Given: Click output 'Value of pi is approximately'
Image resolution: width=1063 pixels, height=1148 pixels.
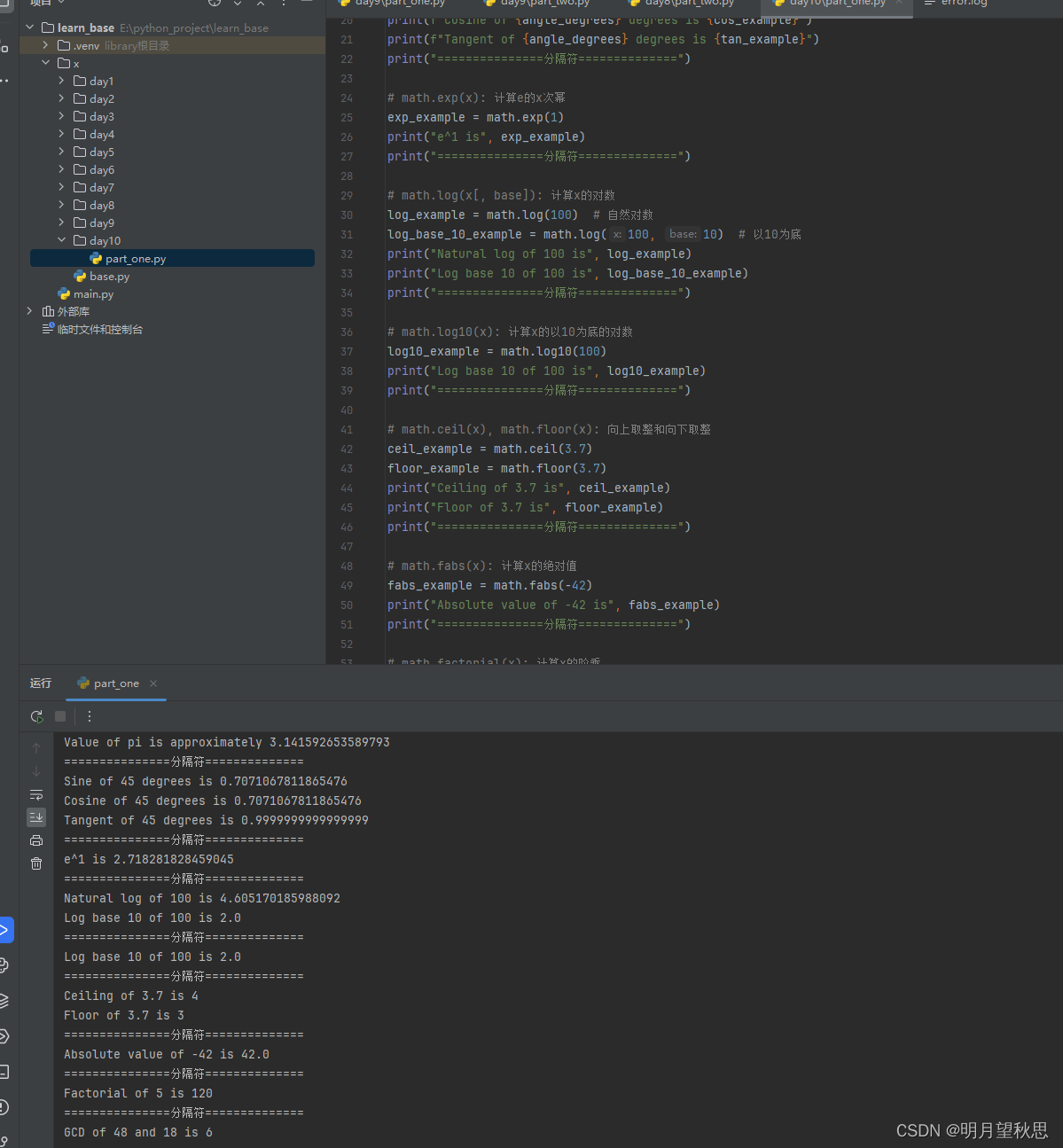Looking at the screenshot, I should (163, 742).
